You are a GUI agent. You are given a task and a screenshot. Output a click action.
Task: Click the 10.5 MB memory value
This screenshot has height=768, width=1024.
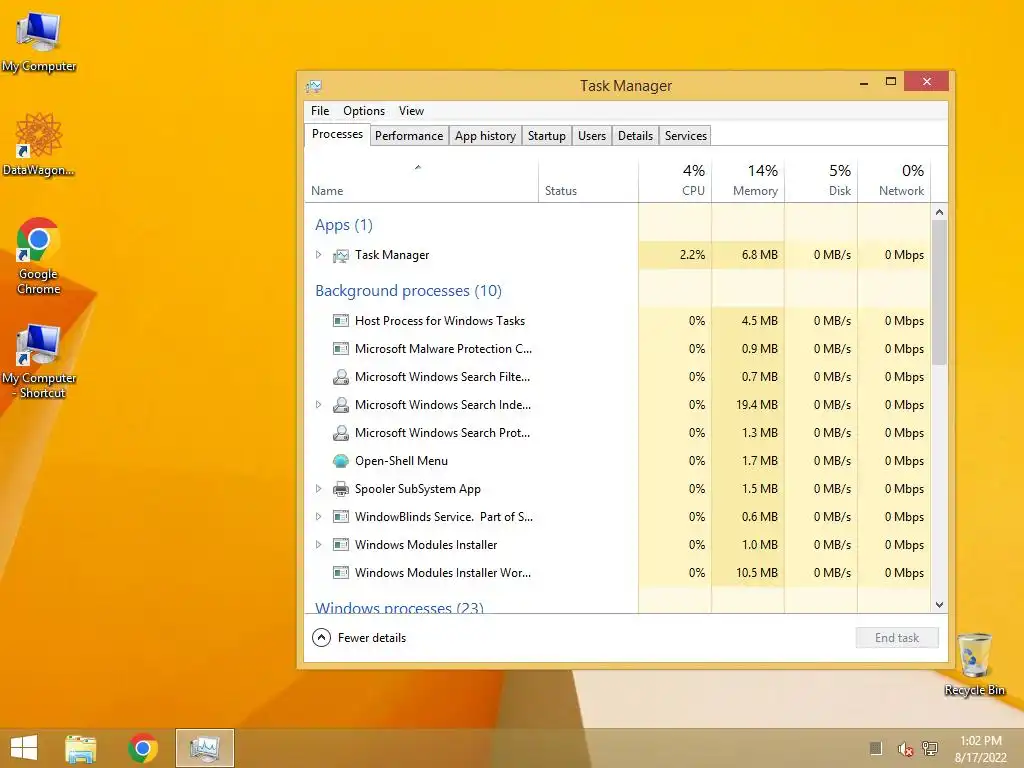point(756,573)
